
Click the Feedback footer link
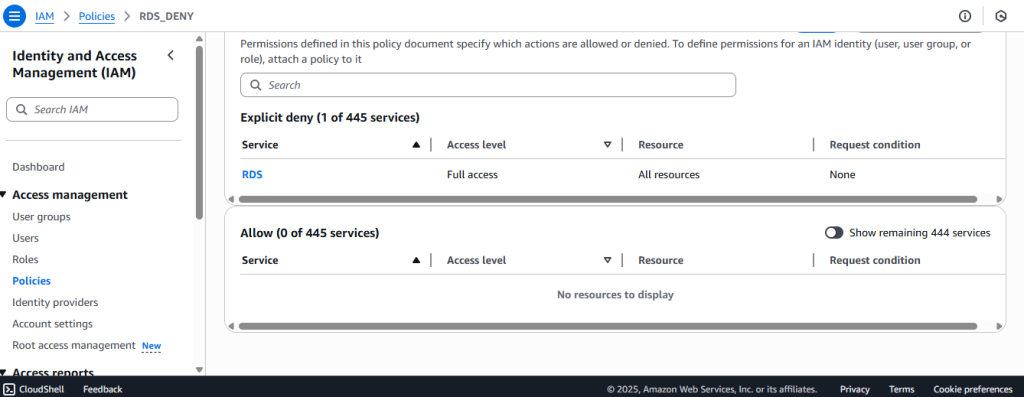(x=103, y=390)
